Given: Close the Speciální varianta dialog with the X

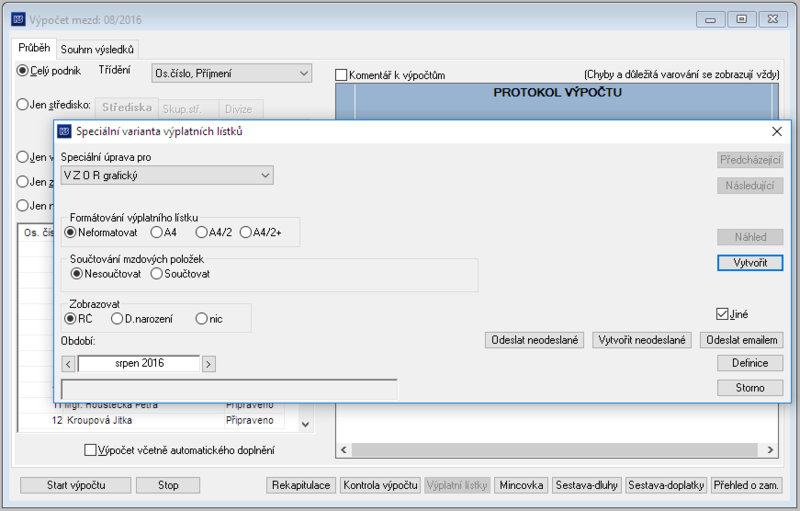Looking at the screenshot, I should (777, 132).
